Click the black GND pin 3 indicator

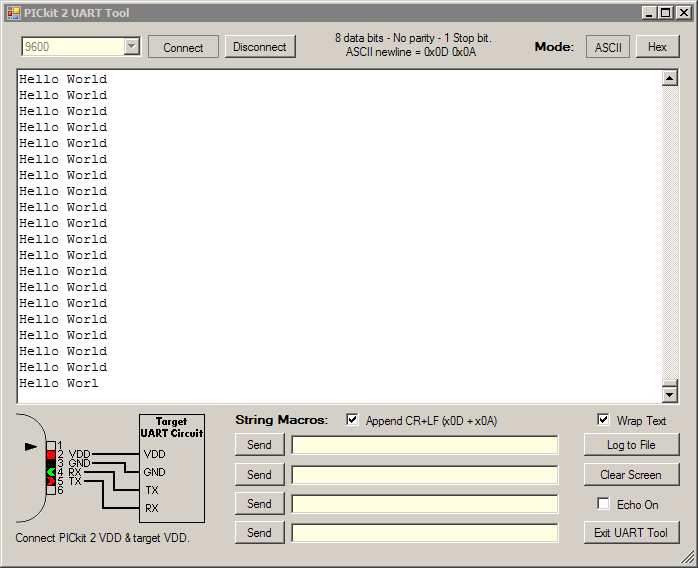(x=51, y=464)
